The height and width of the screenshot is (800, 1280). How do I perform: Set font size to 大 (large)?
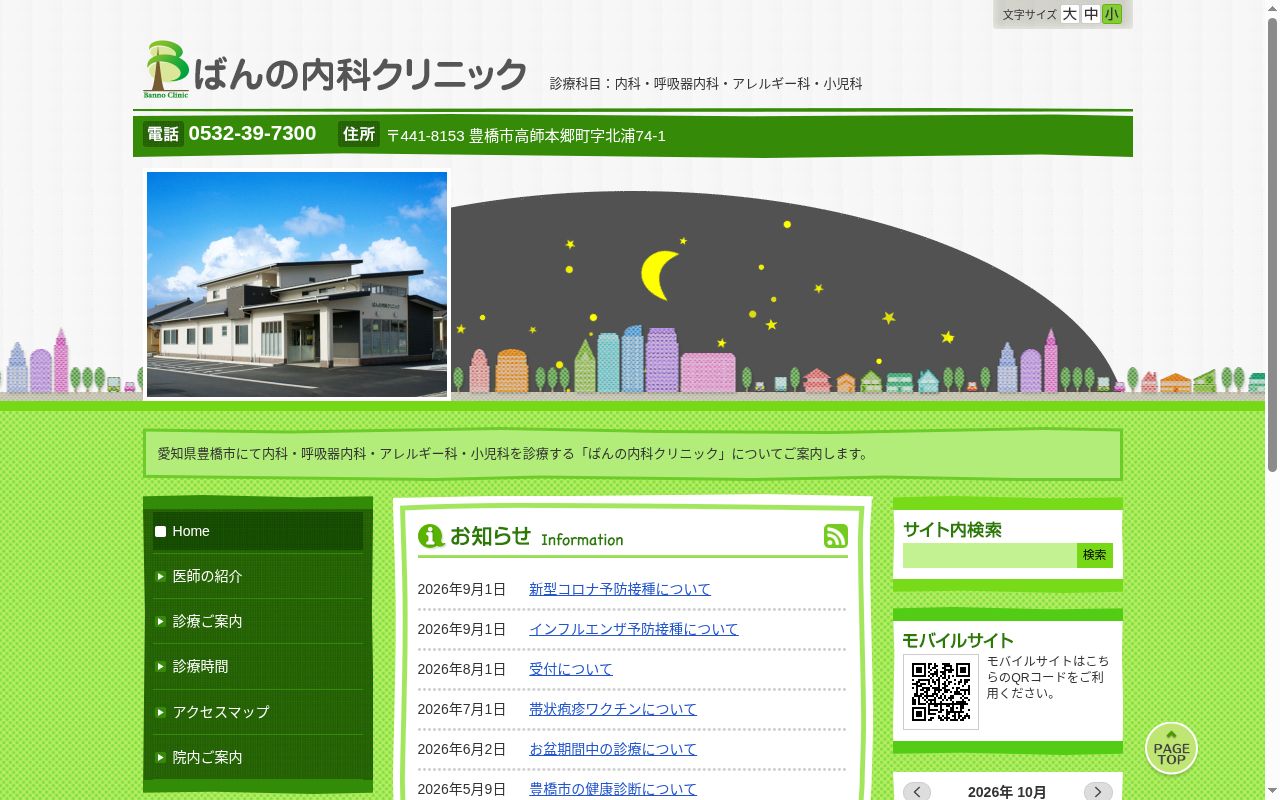coord(1070,14)
